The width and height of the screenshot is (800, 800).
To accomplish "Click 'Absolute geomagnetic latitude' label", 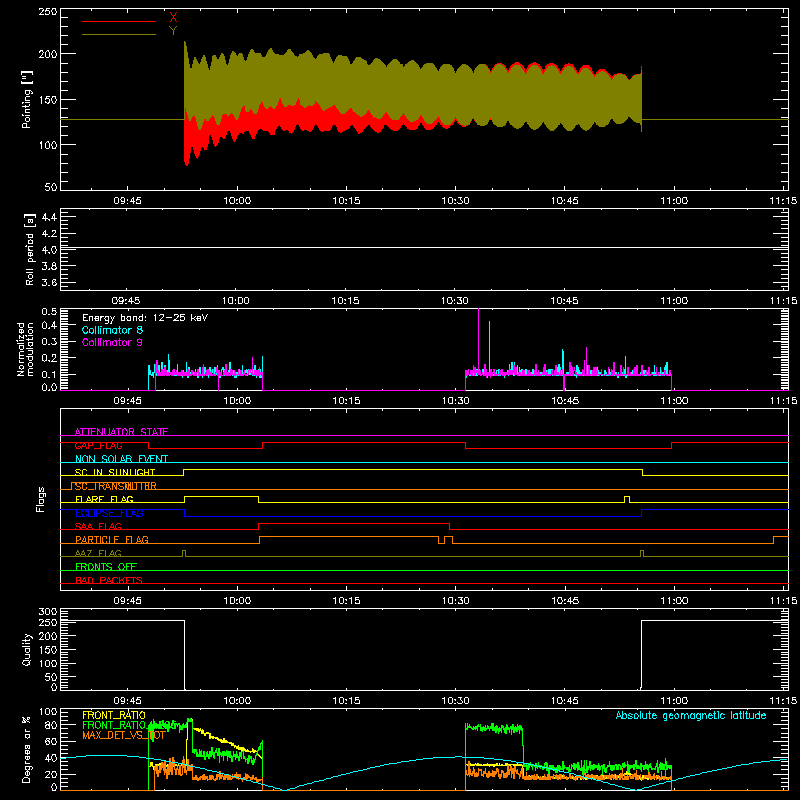I will pyautogui.click(x=691, y=715).
